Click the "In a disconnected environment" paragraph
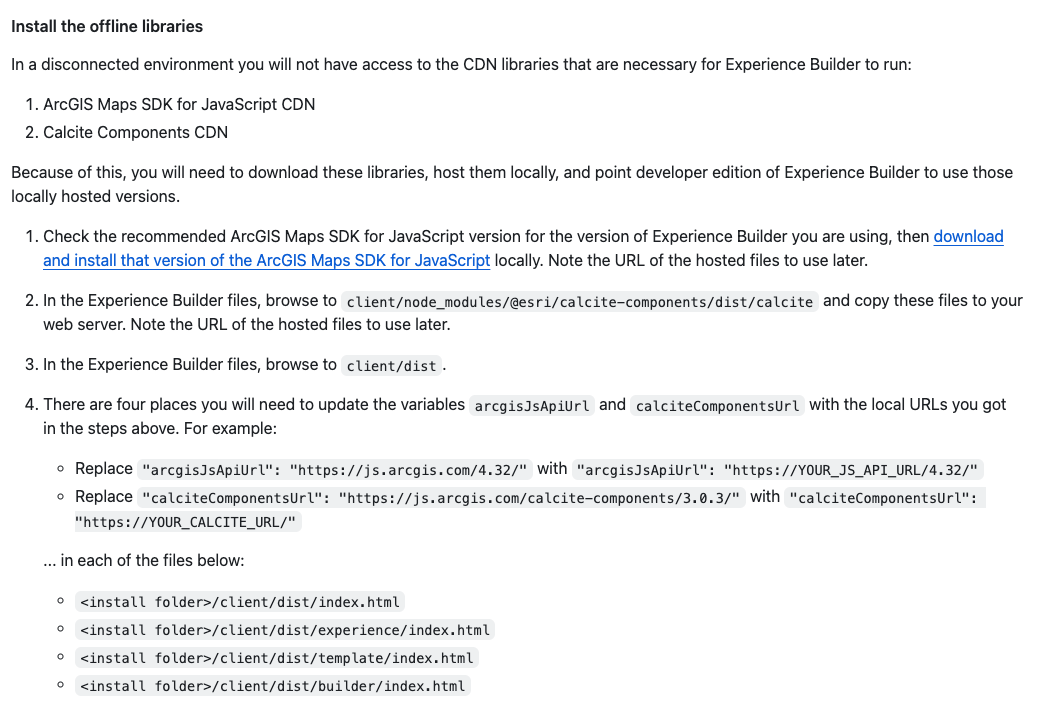The image size is (1057, 712). click(461, 65)
